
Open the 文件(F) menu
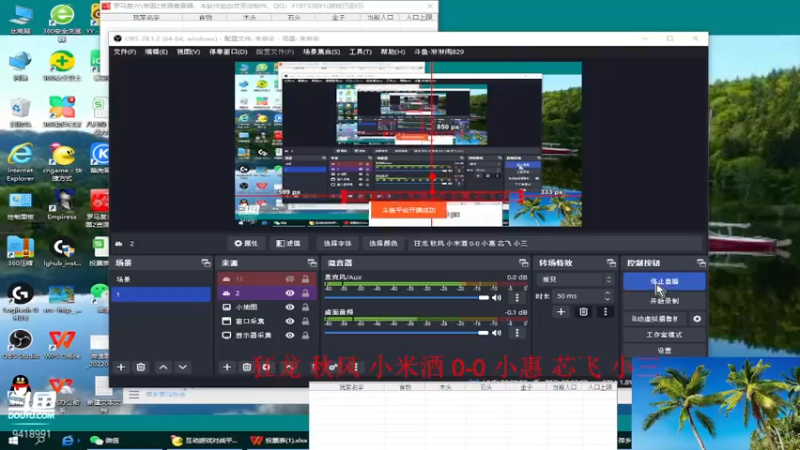[124, 52]
